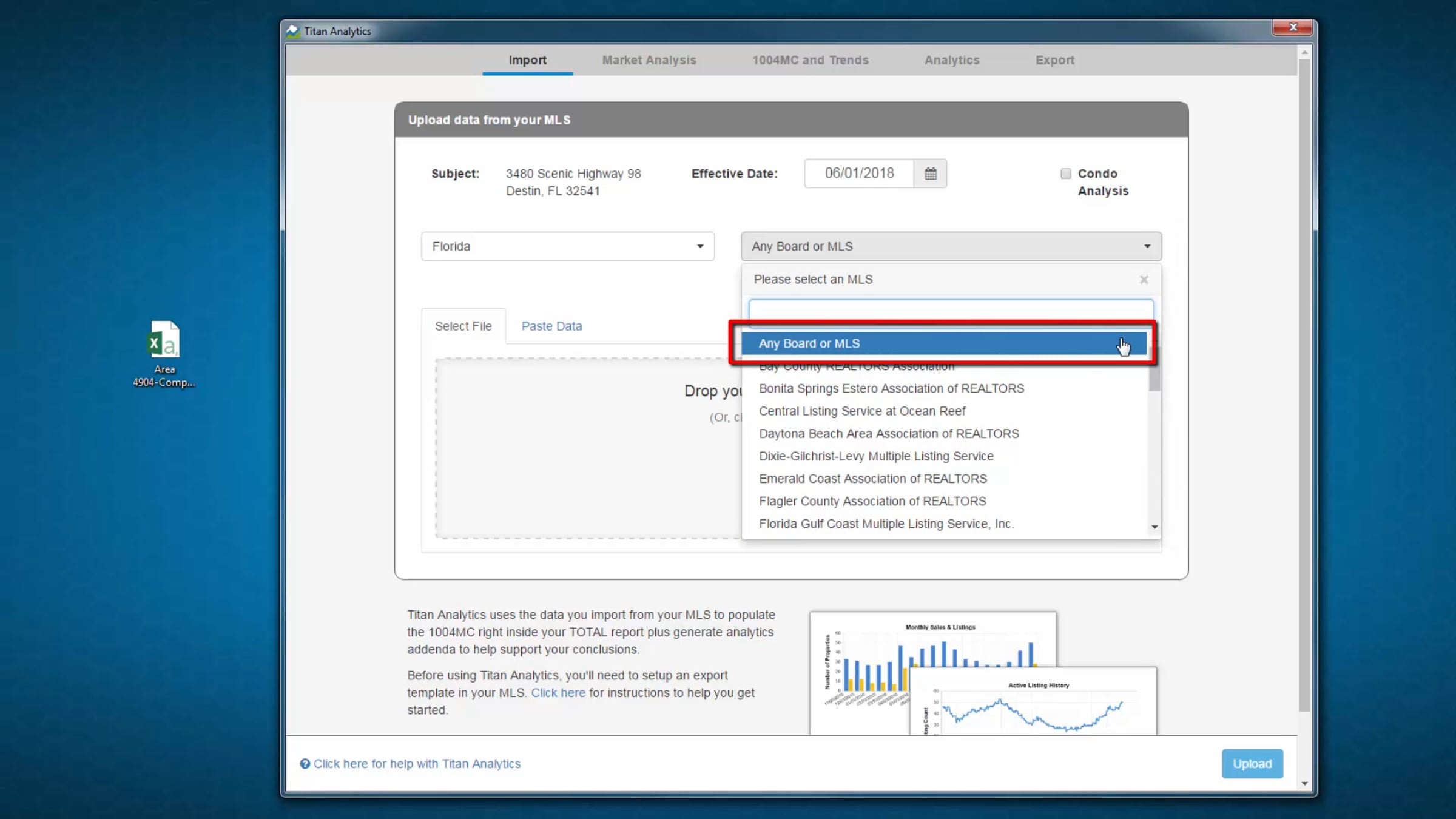The height and width of the screenshot is (819, 1456).
Task: Open help link for Titan Analytics
Action: [x=416, y=764]
